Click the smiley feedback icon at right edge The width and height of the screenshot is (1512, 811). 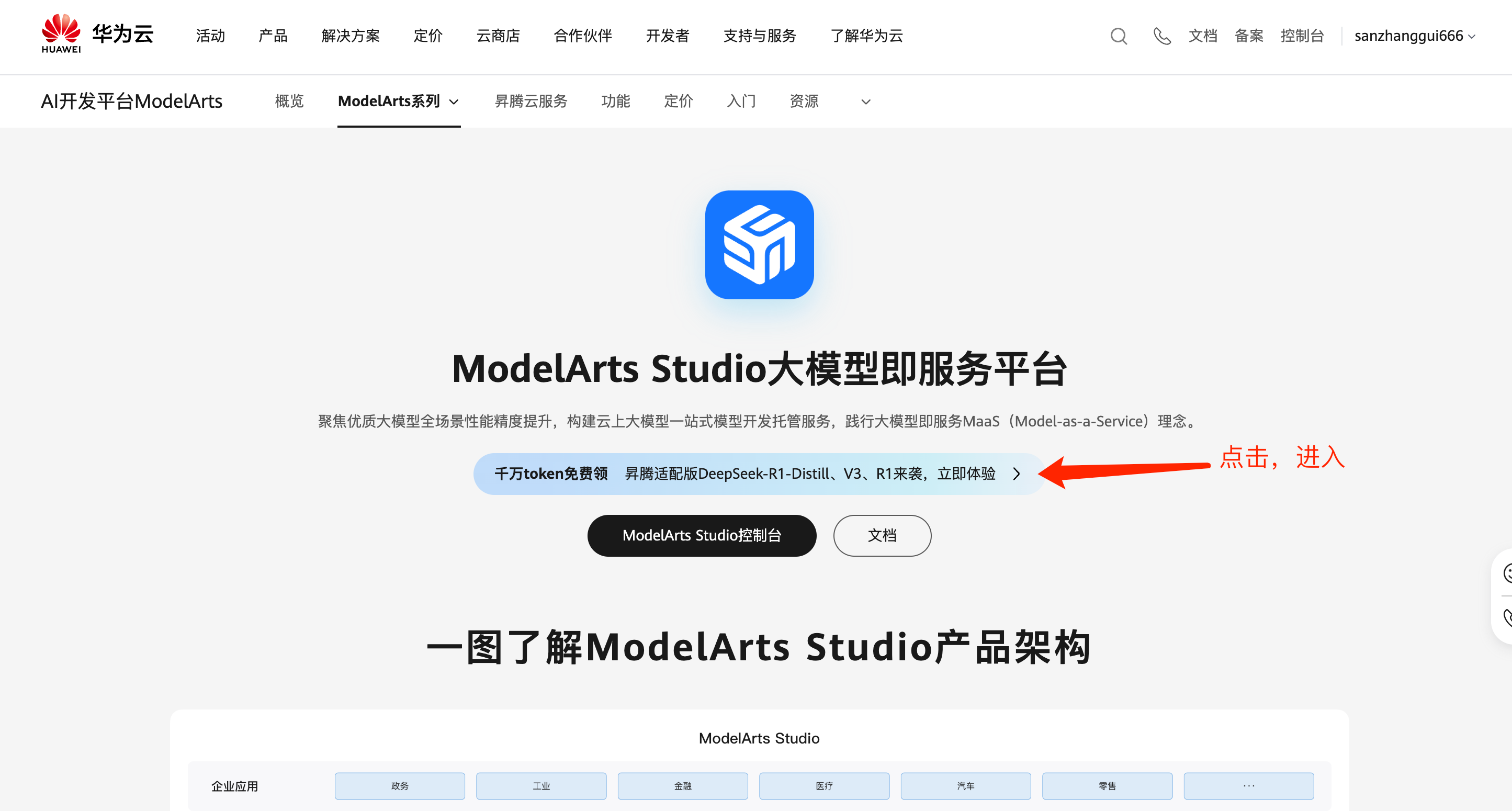click(1506, 573)
